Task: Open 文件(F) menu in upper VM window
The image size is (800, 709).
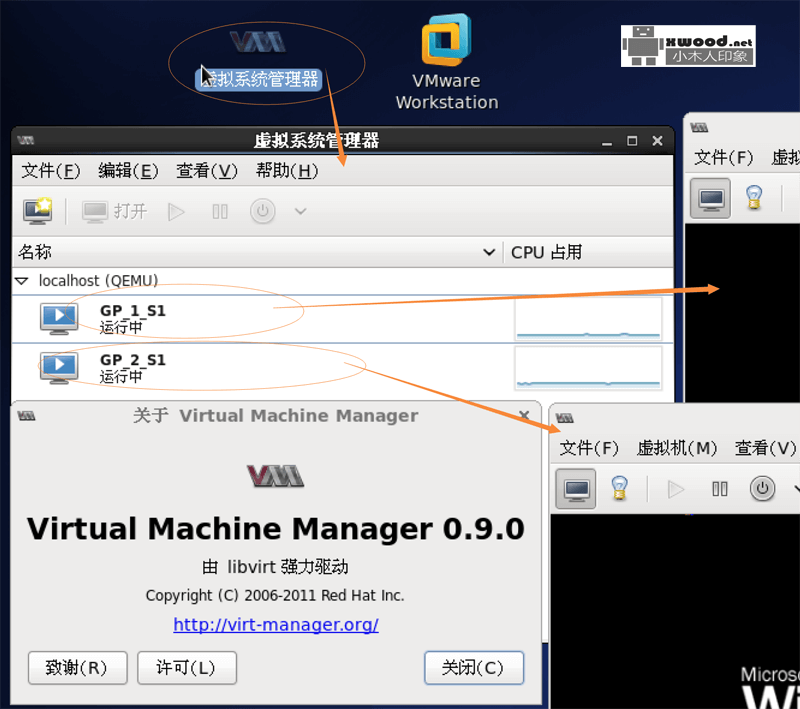Action: (723, 157)
